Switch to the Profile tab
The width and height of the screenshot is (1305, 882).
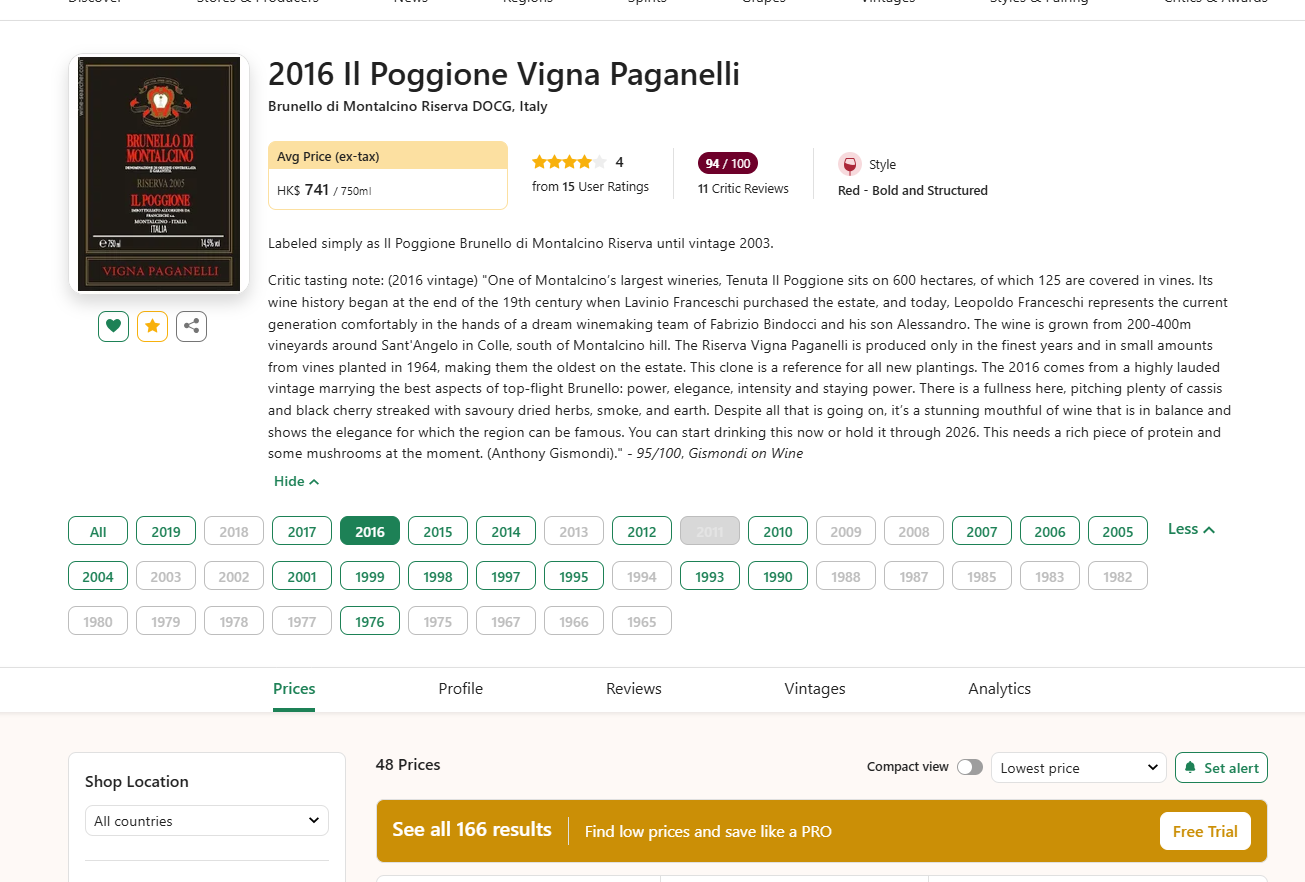460,688
